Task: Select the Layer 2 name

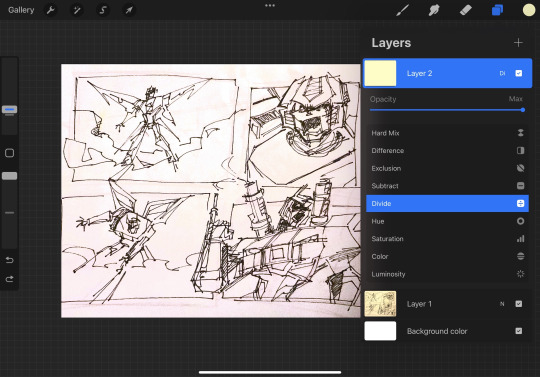Action: [x=419, y=73]
